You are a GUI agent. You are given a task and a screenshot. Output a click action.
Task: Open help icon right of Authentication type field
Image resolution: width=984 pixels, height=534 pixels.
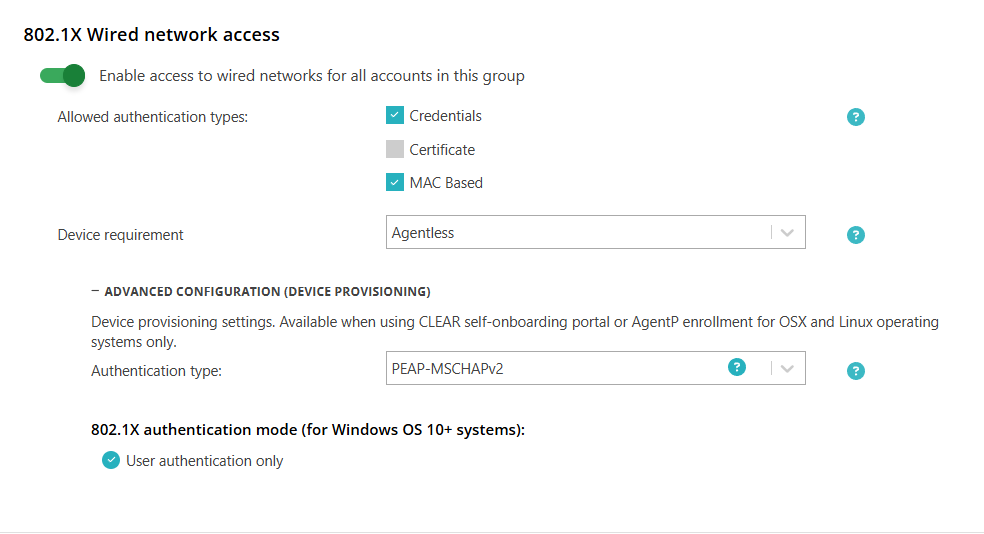coord(855,371)
